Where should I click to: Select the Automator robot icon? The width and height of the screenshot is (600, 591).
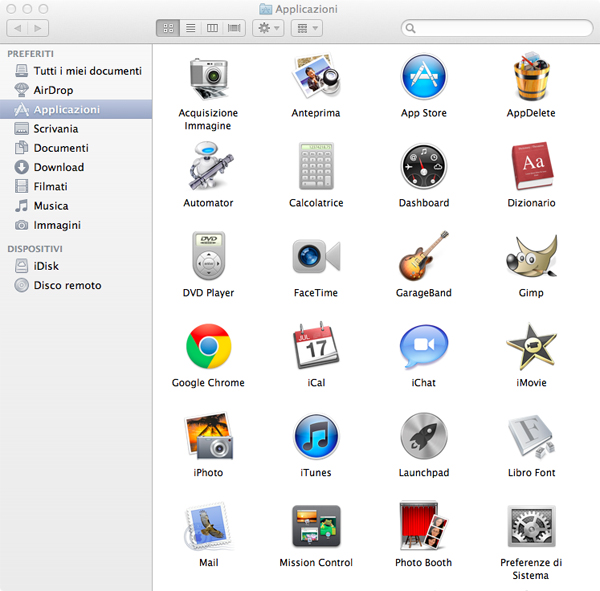click(x=208, y=167)
